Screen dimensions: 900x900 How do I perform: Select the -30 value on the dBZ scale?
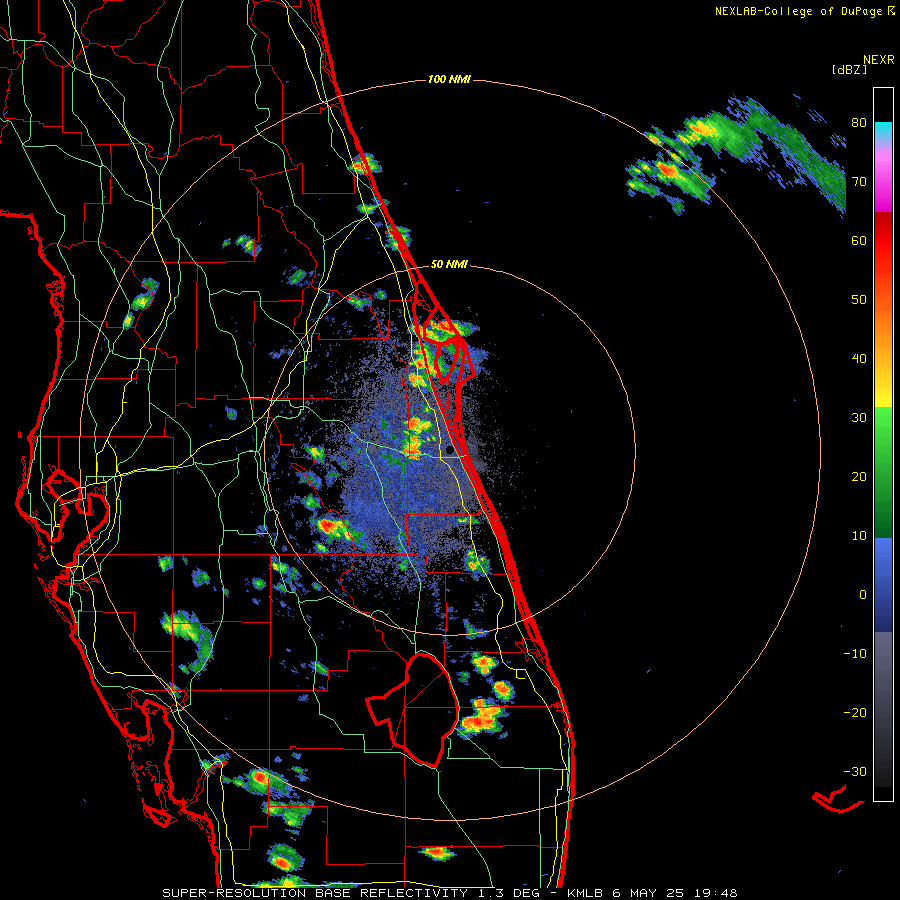tap(855, 771)
